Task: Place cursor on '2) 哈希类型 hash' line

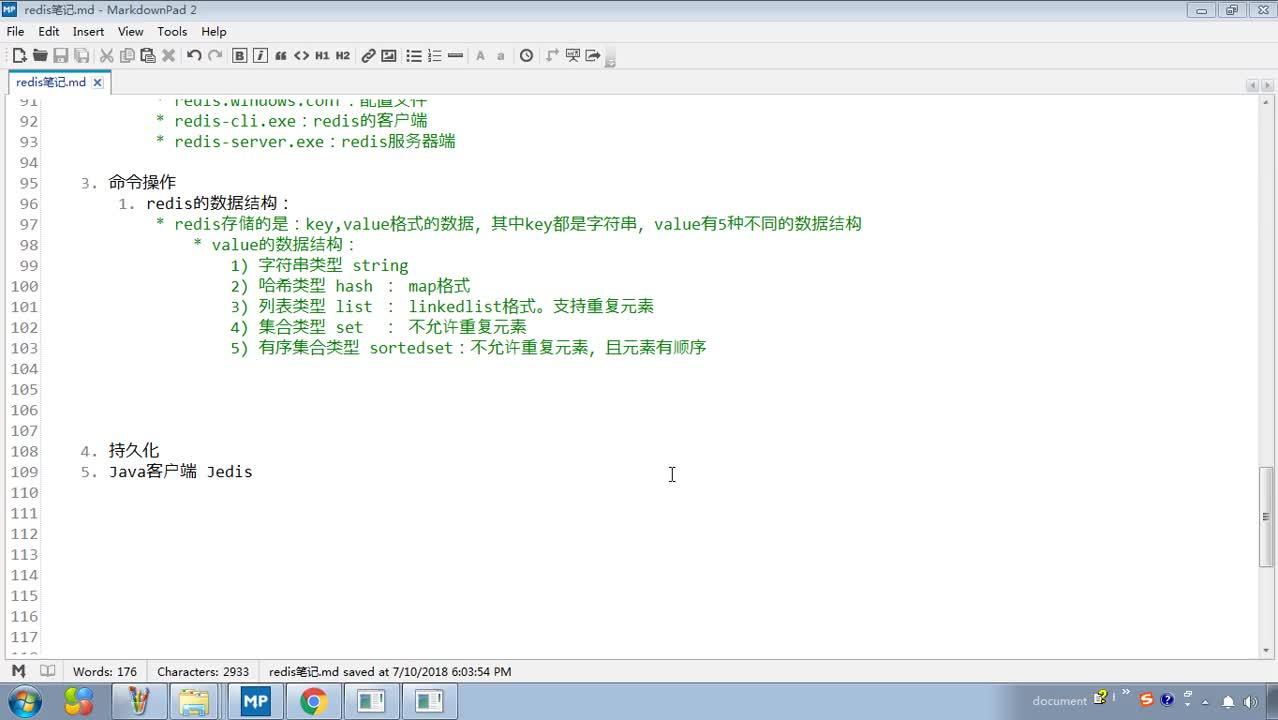Action: [x=350, y=286]
